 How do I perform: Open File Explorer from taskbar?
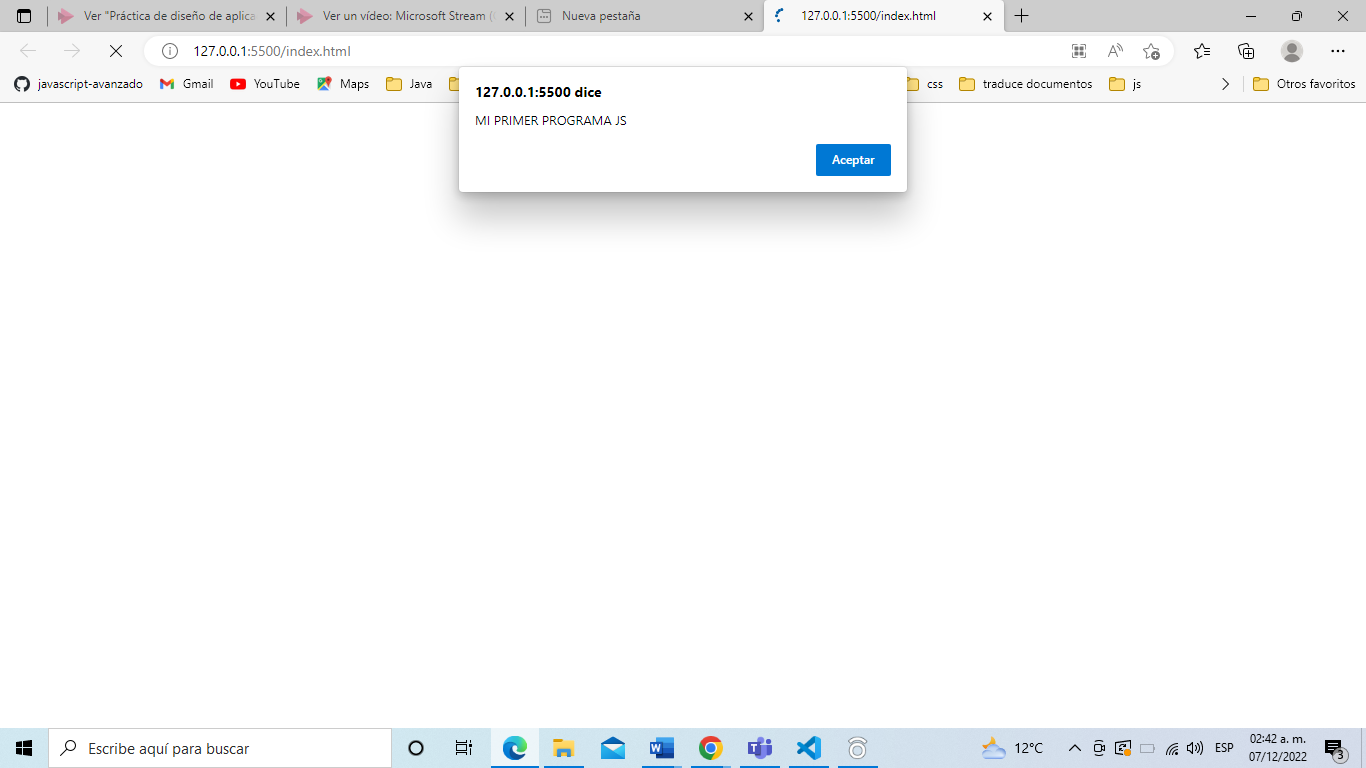coord(564,748)
